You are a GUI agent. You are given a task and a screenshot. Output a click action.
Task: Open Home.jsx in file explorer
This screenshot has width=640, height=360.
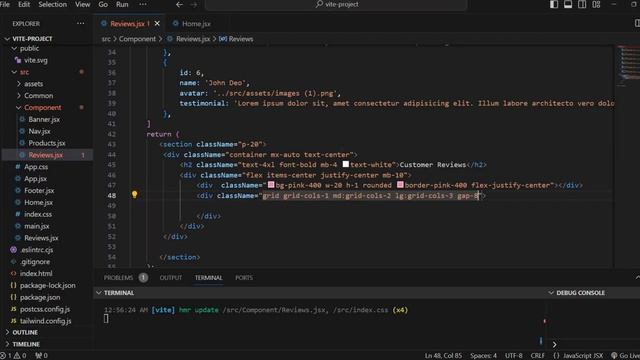tap(38, 202)
